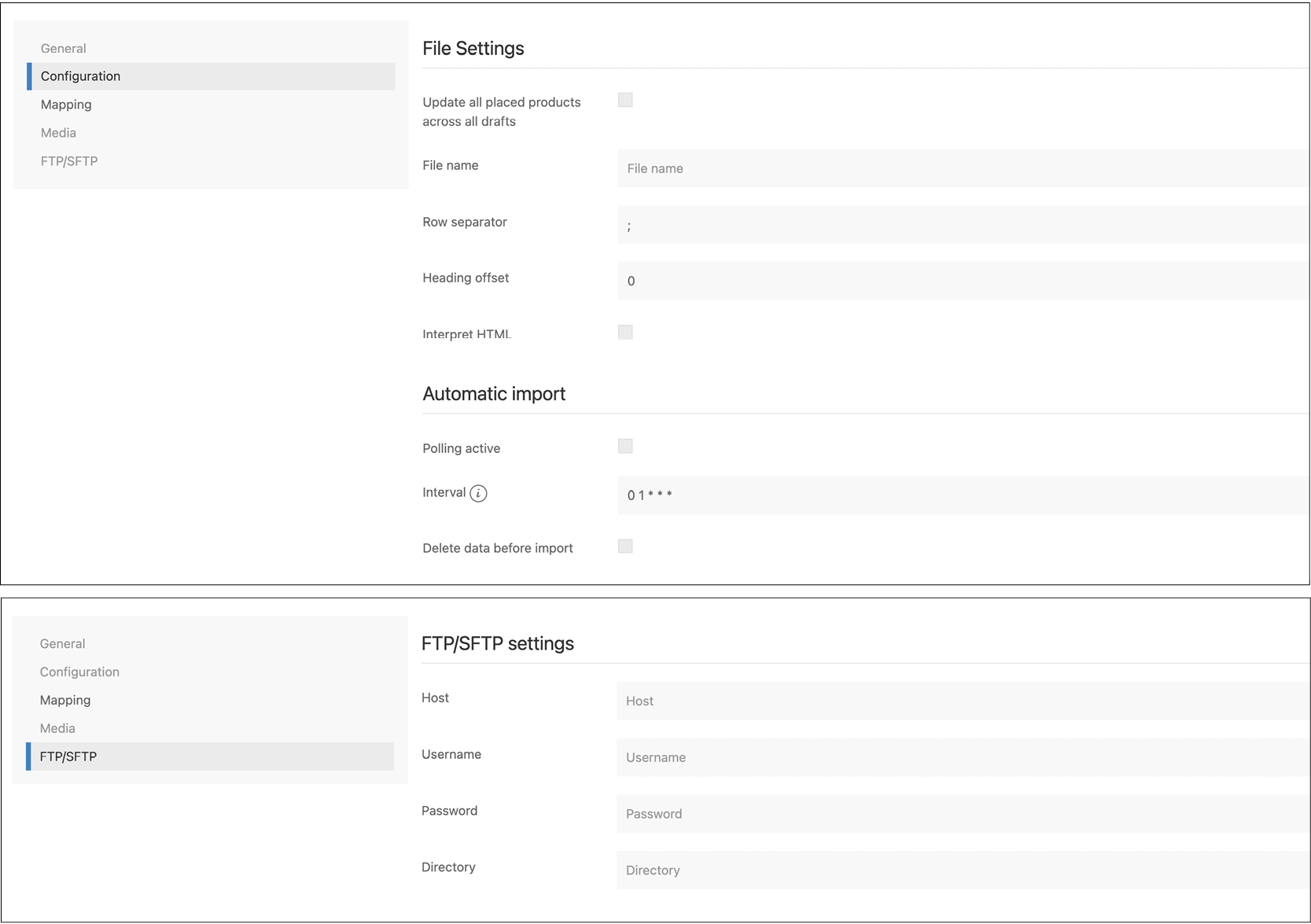Enable Update all placed products checkbox
The width and height of the screenshot is (1311, 924).
[625, 100]
